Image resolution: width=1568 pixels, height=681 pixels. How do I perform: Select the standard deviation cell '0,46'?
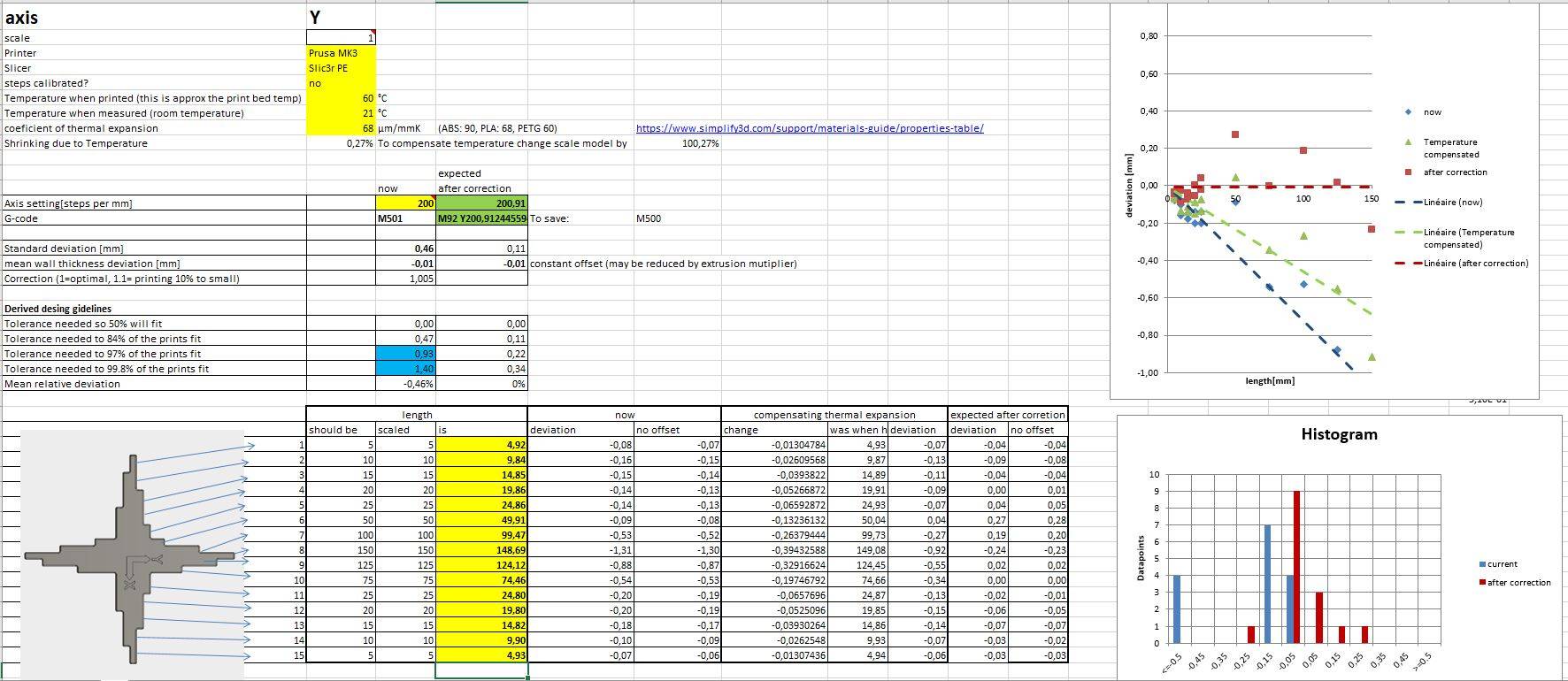click(x=406, y=249)
